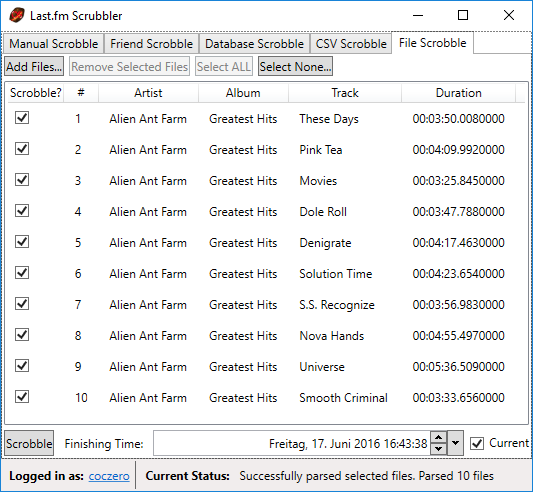The image size is (533, 492).
Task: Select track title Denigrate
Action: click(325, 243)
